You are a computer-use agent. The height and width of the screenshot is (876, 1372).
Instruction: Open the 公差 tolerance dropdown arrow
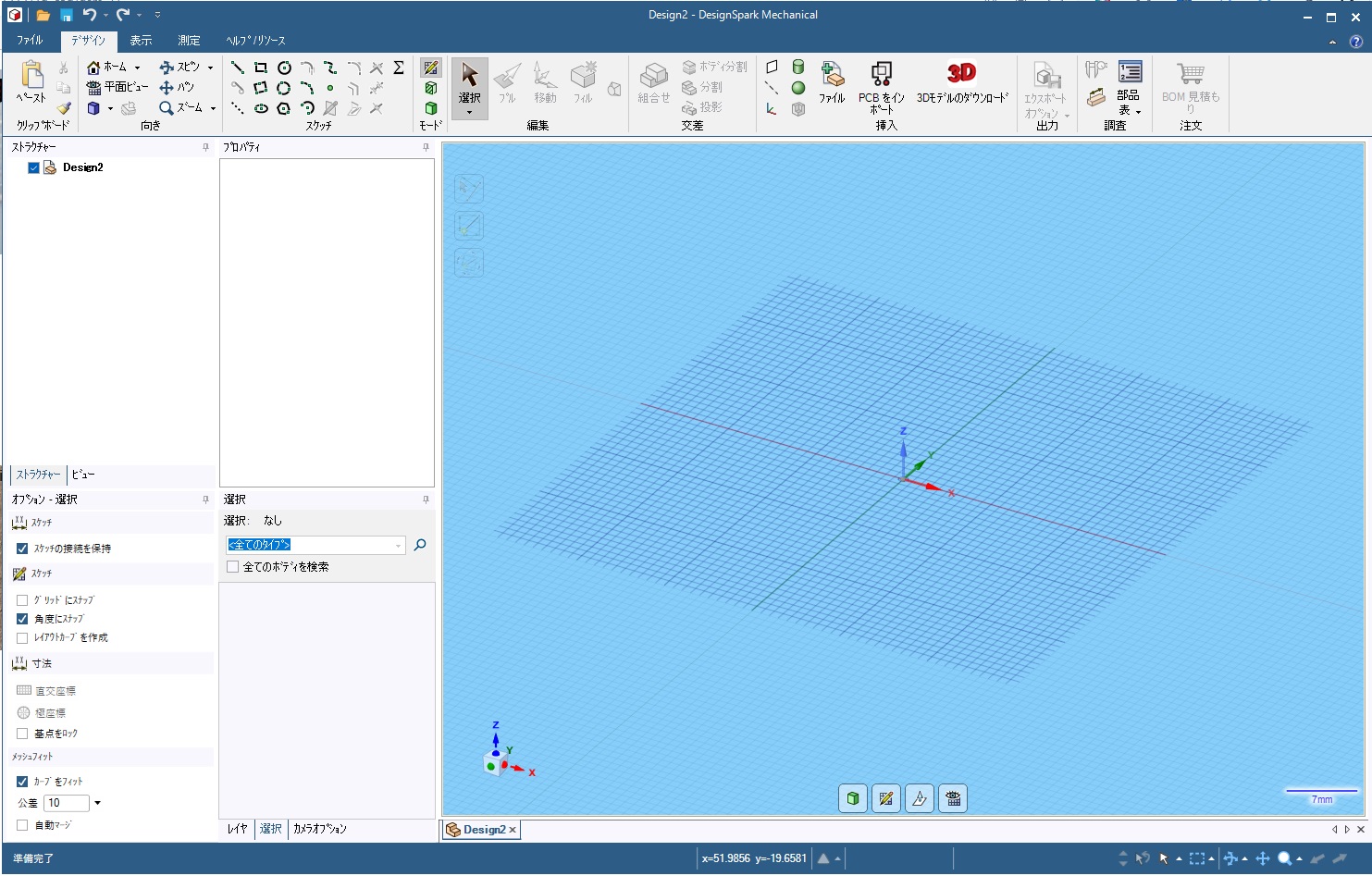click(x=97, y=803)
